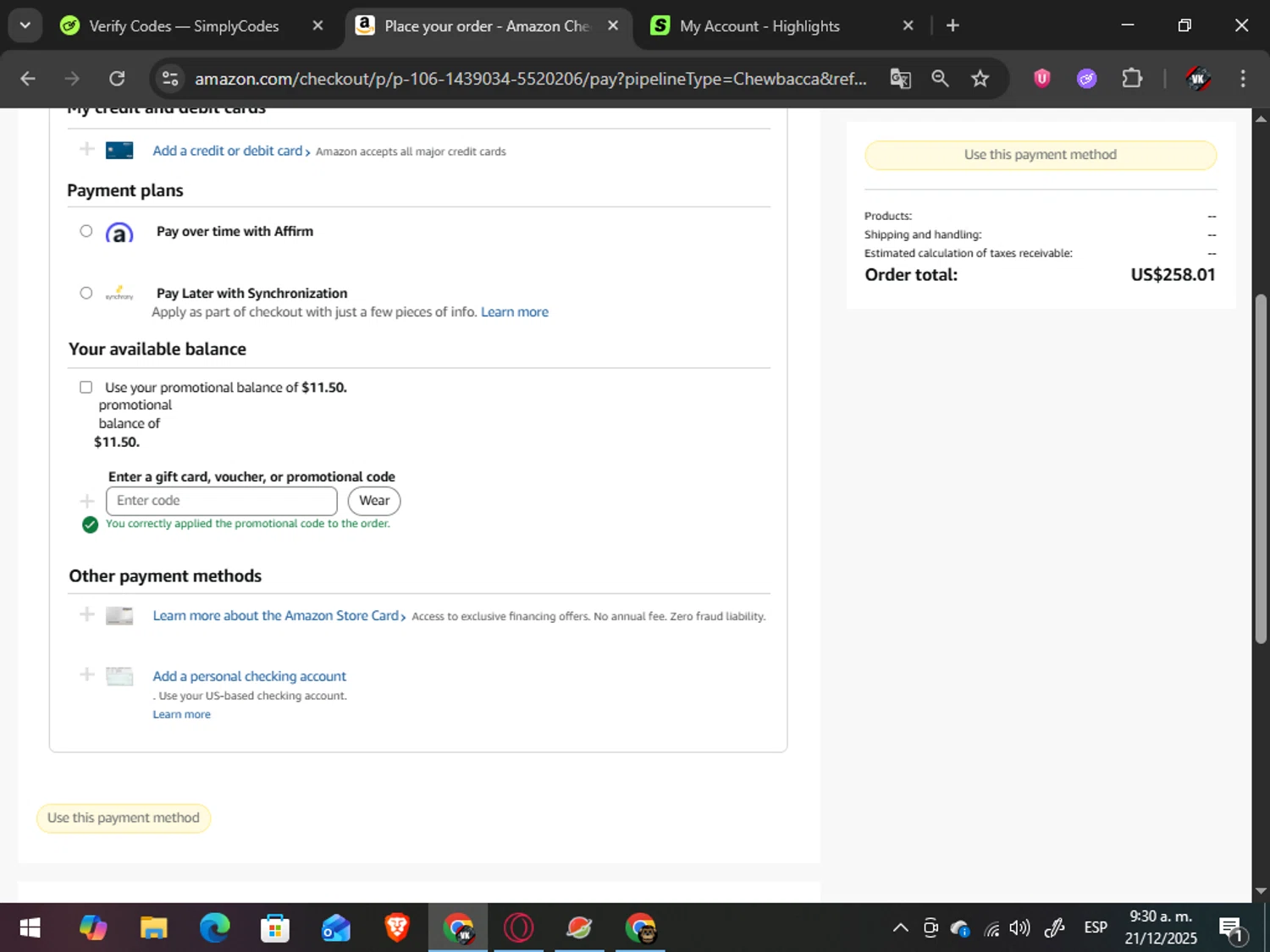Click scrollbar up arrow

pos(1261,118)
